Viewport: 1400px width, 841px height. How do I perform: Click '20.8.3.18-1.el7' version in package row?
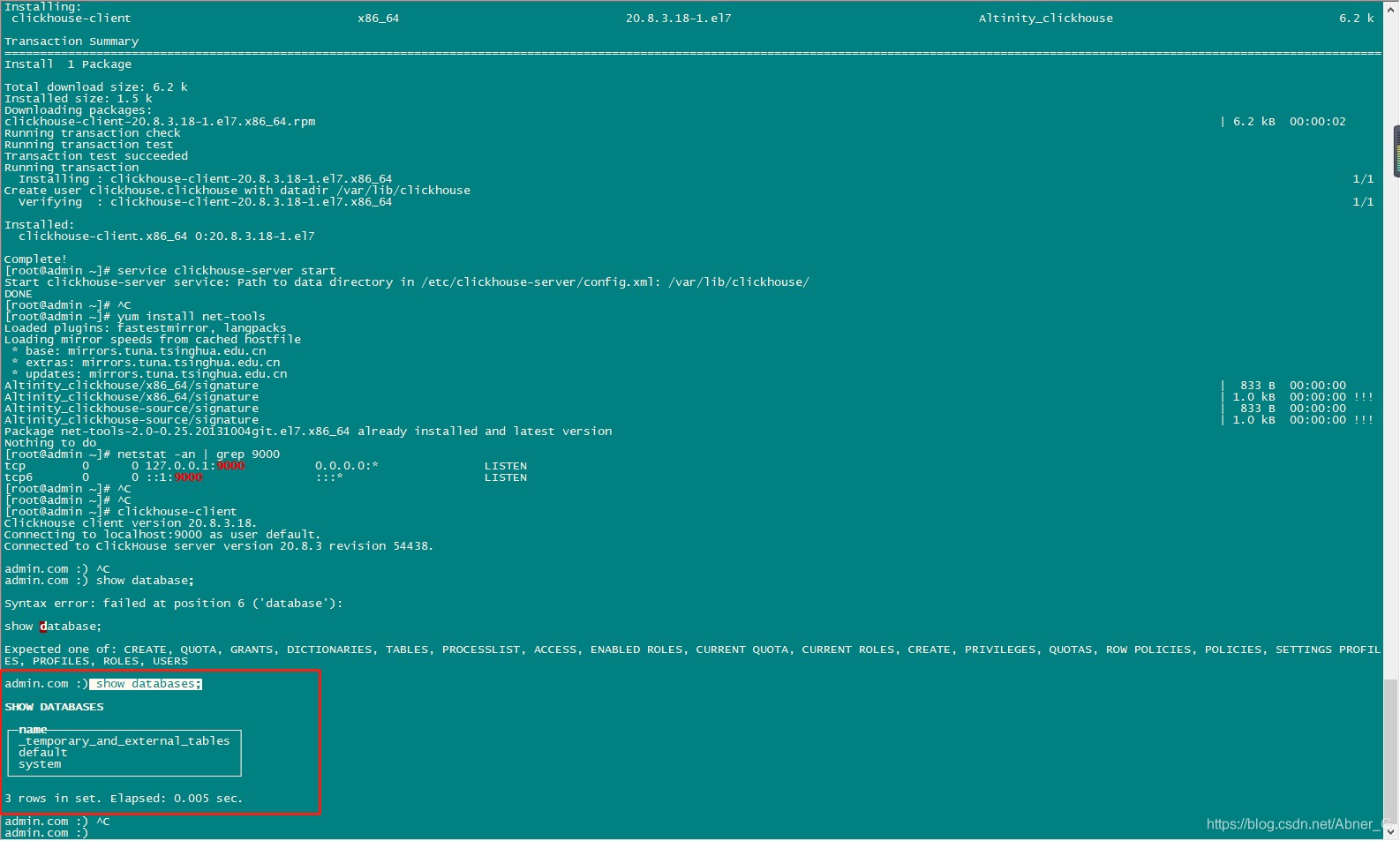coord(679,19)
